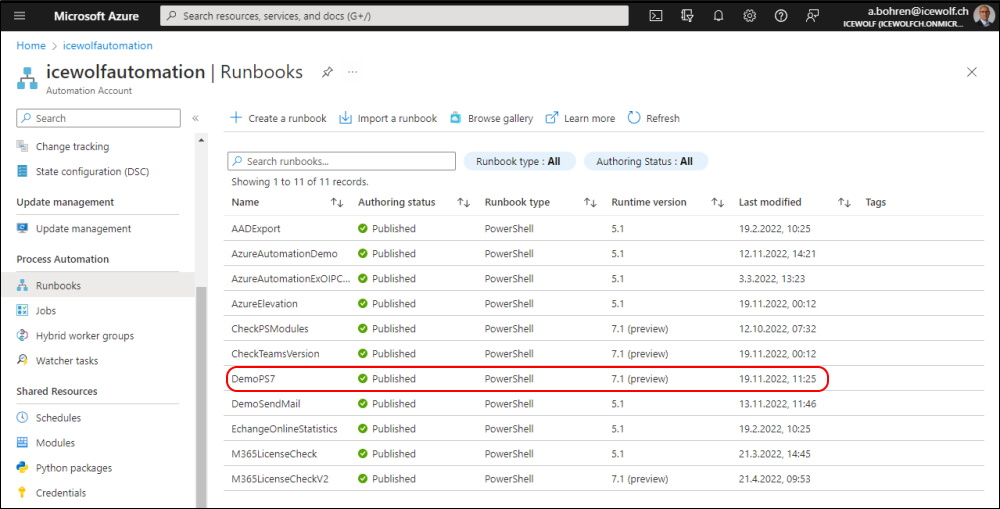Select Import a runbook
Image resolution: width=1000 pixels, height=509 pixels.
click(x=388, y=118)
